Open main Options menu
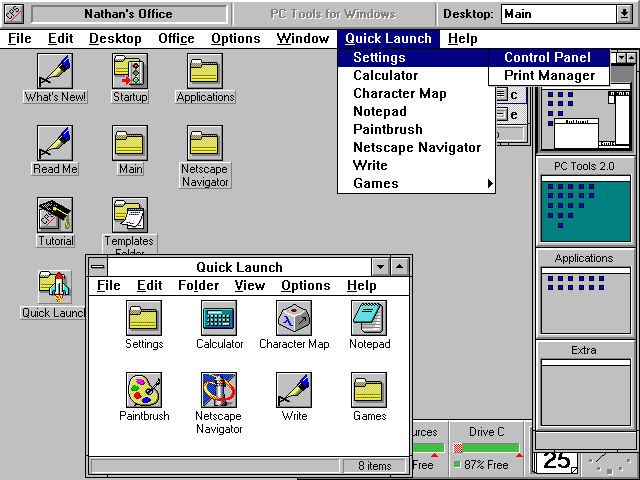 236,38
